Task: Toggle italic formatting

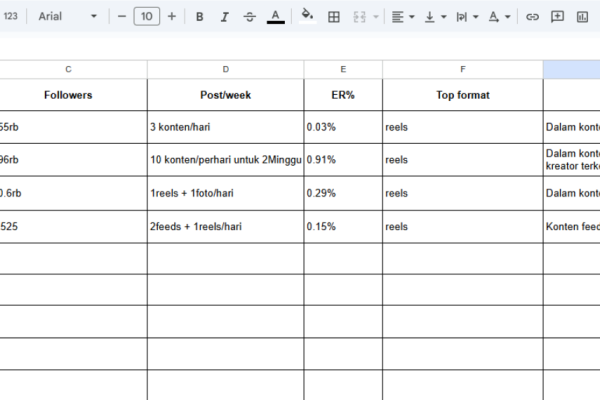Action: 224,17
